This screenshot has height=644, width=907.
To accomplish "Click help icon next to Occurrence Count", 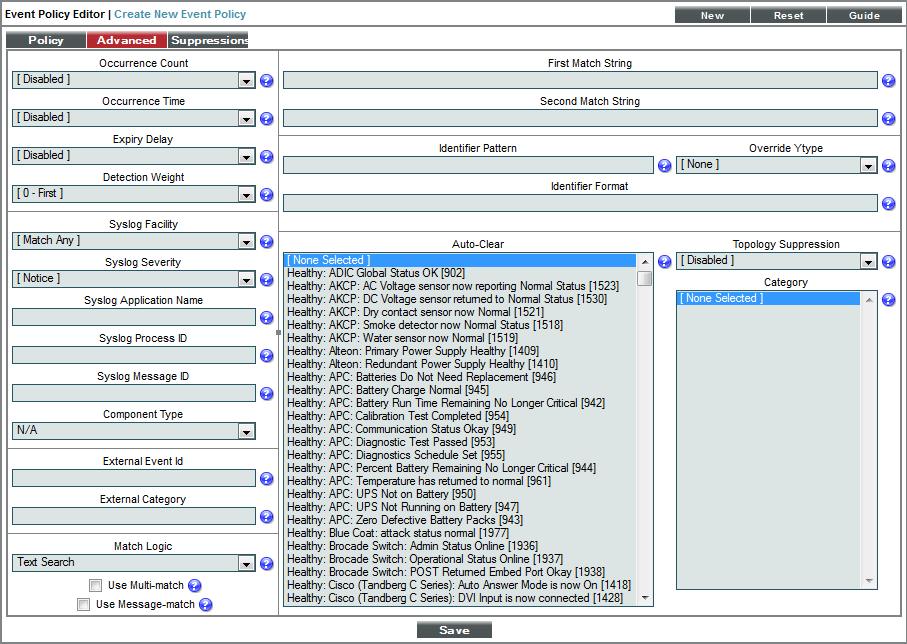I will (x=267, y=81).
